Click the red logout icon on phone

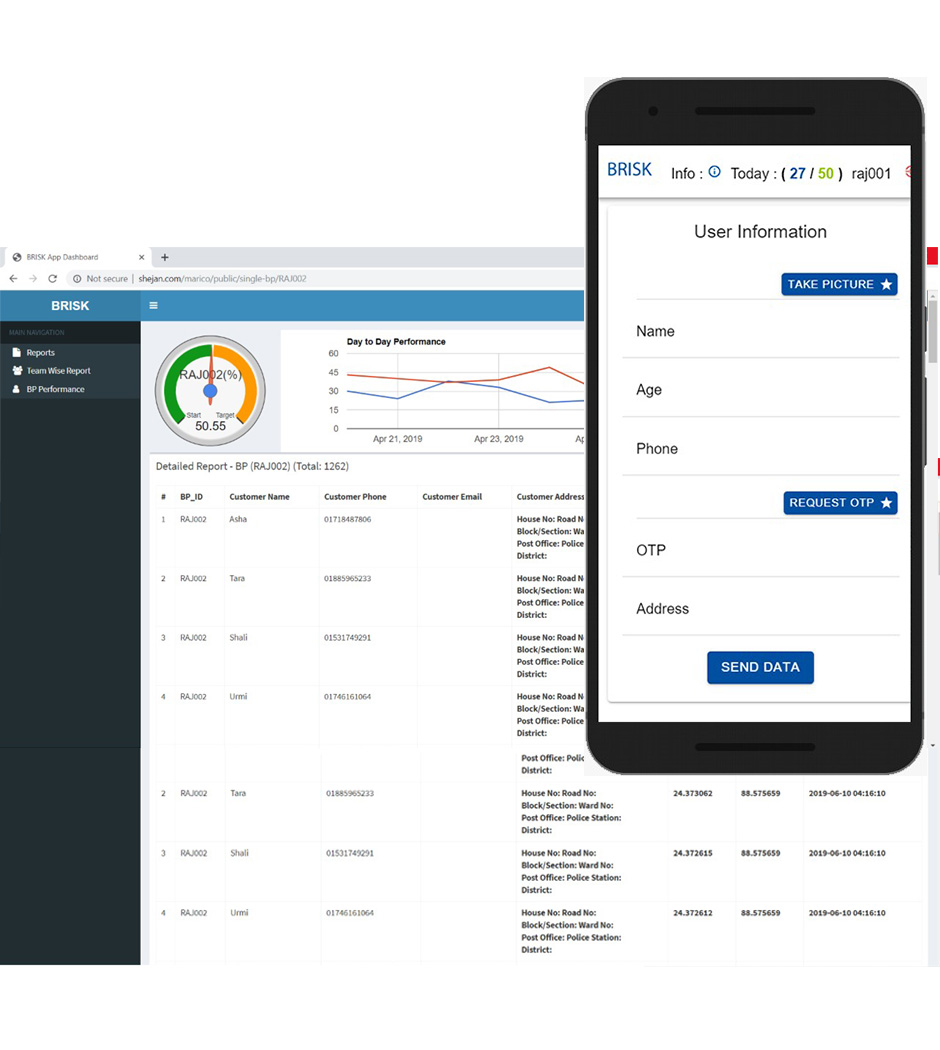(x=907, y=171)
